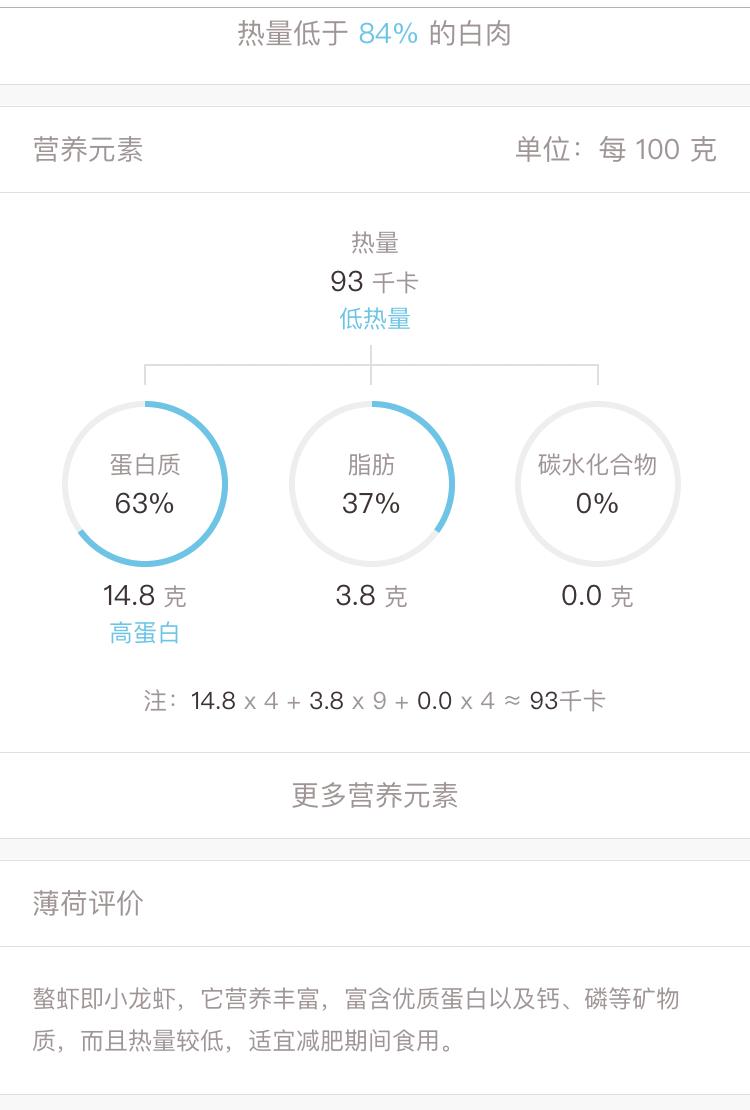The image size is (750, 1110).
Task: Tap the 热量低于 白肉 banner text
Action: 374,33
